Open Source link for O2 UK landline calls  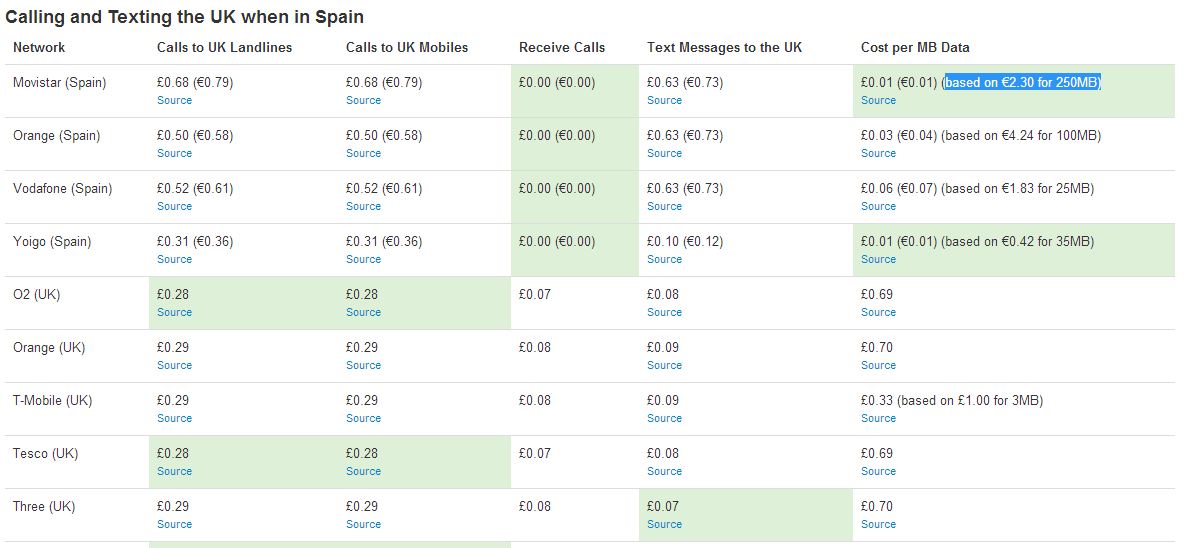point(174,312)
